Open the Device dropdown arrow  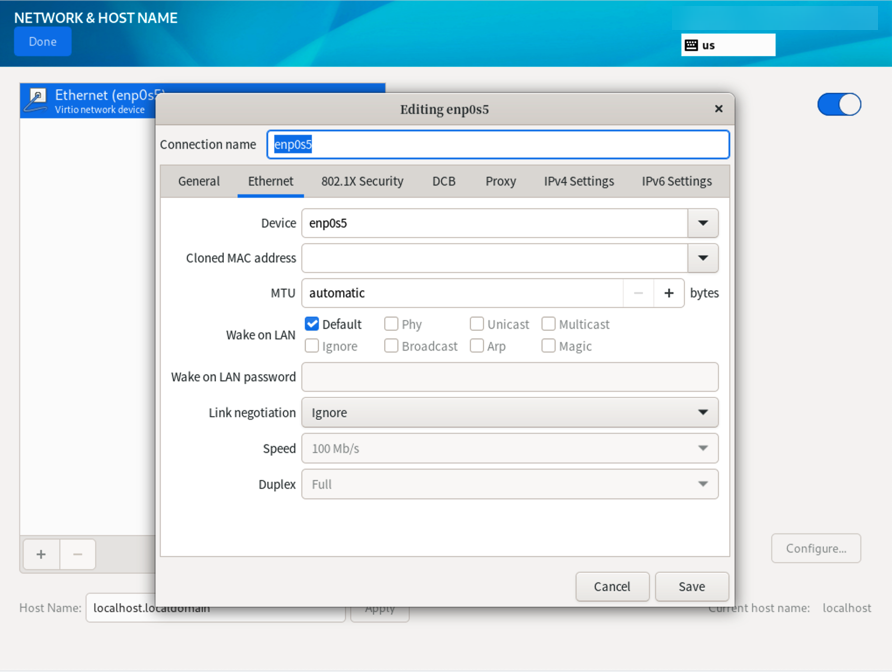(703, 223)
